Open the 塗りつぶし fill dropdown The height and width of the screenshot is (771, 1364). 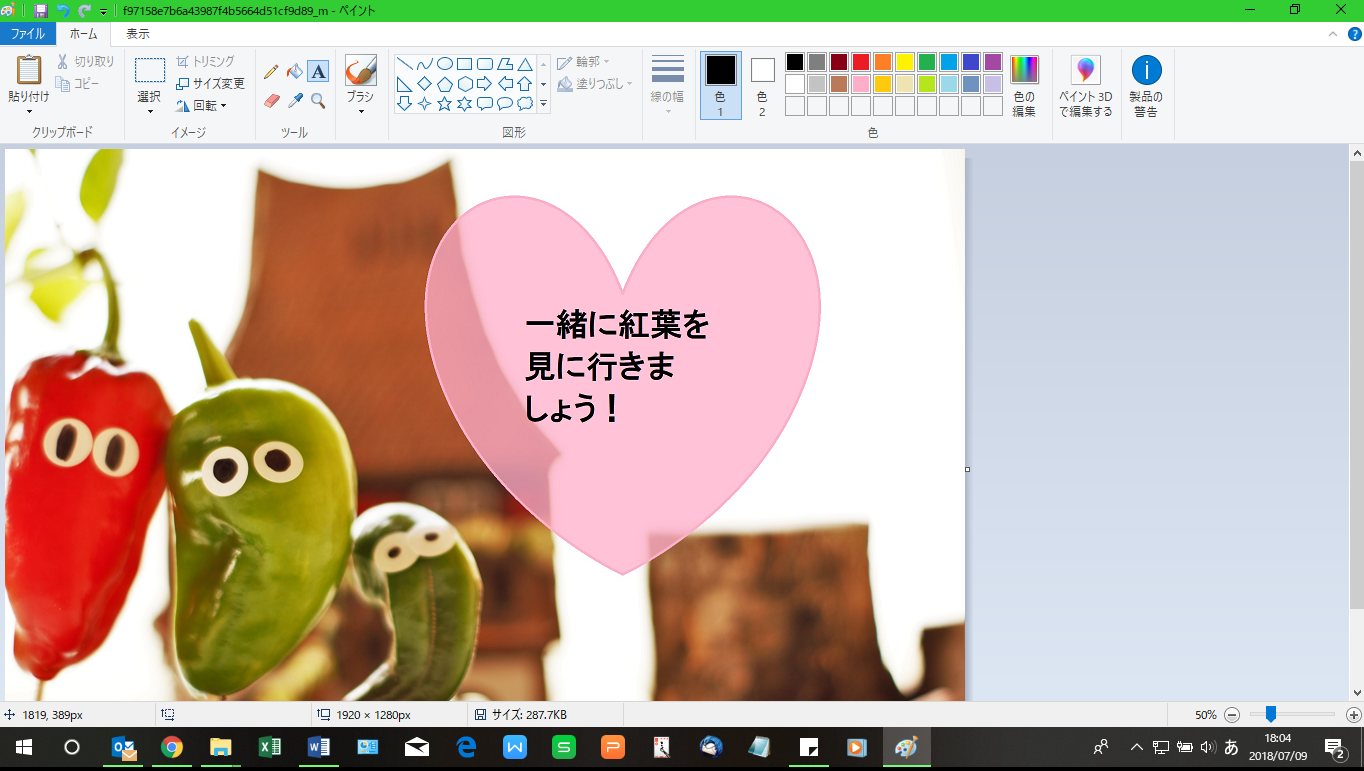pos(595,84)
